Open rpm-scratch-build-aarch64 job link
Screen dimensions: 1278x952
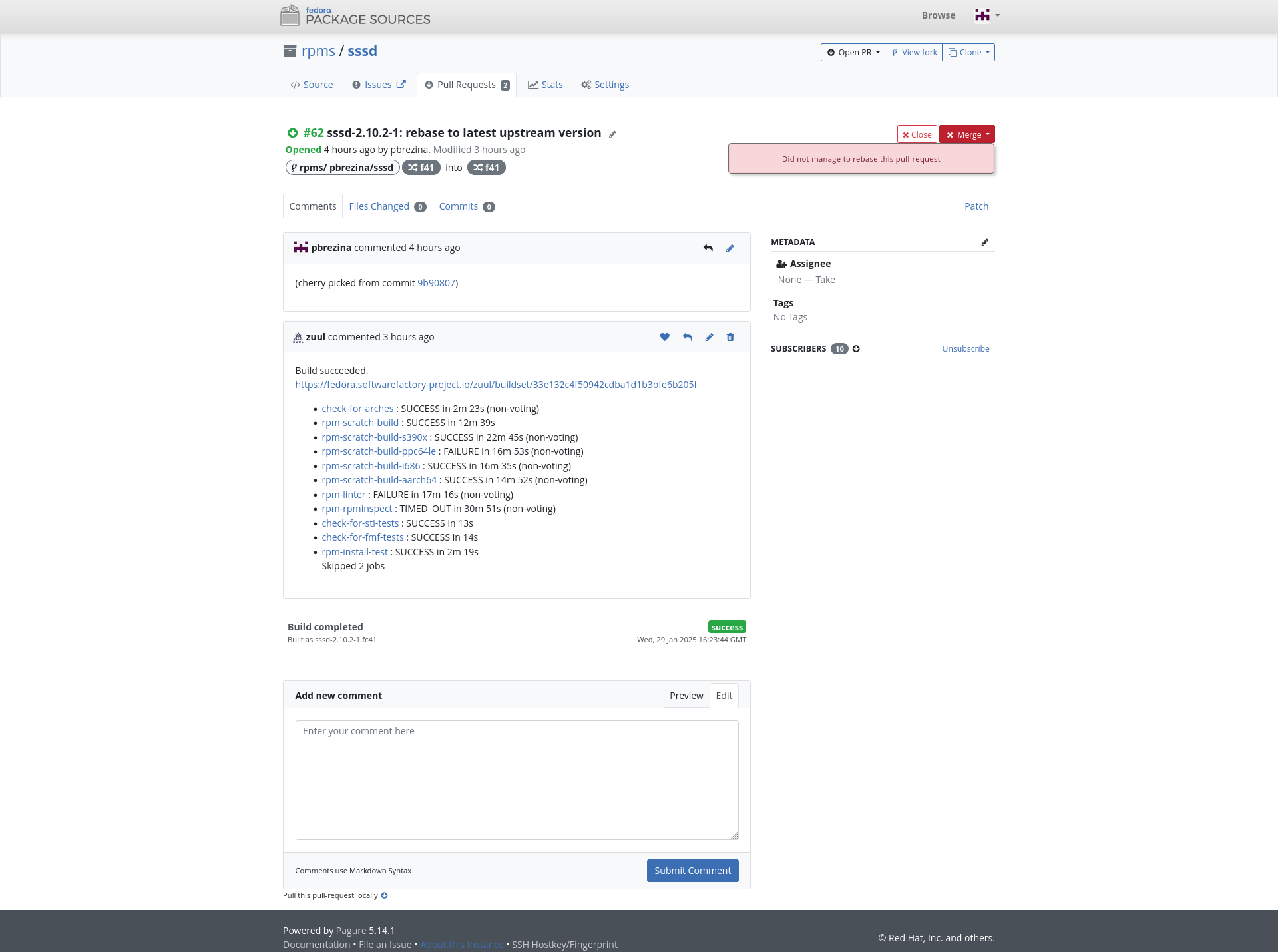(379, 480)
